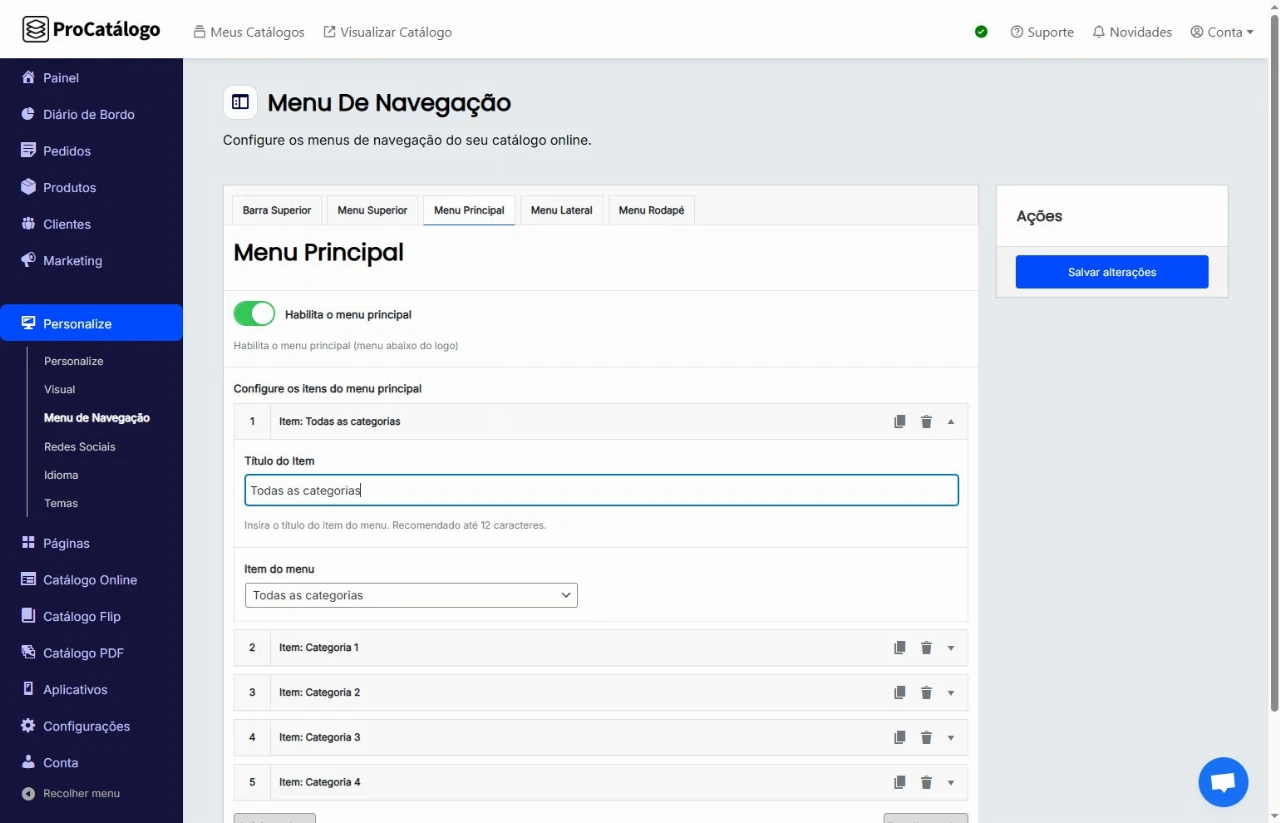Click the ProCatálogo logo
The image size is (1280, 823).
[91, 30]
